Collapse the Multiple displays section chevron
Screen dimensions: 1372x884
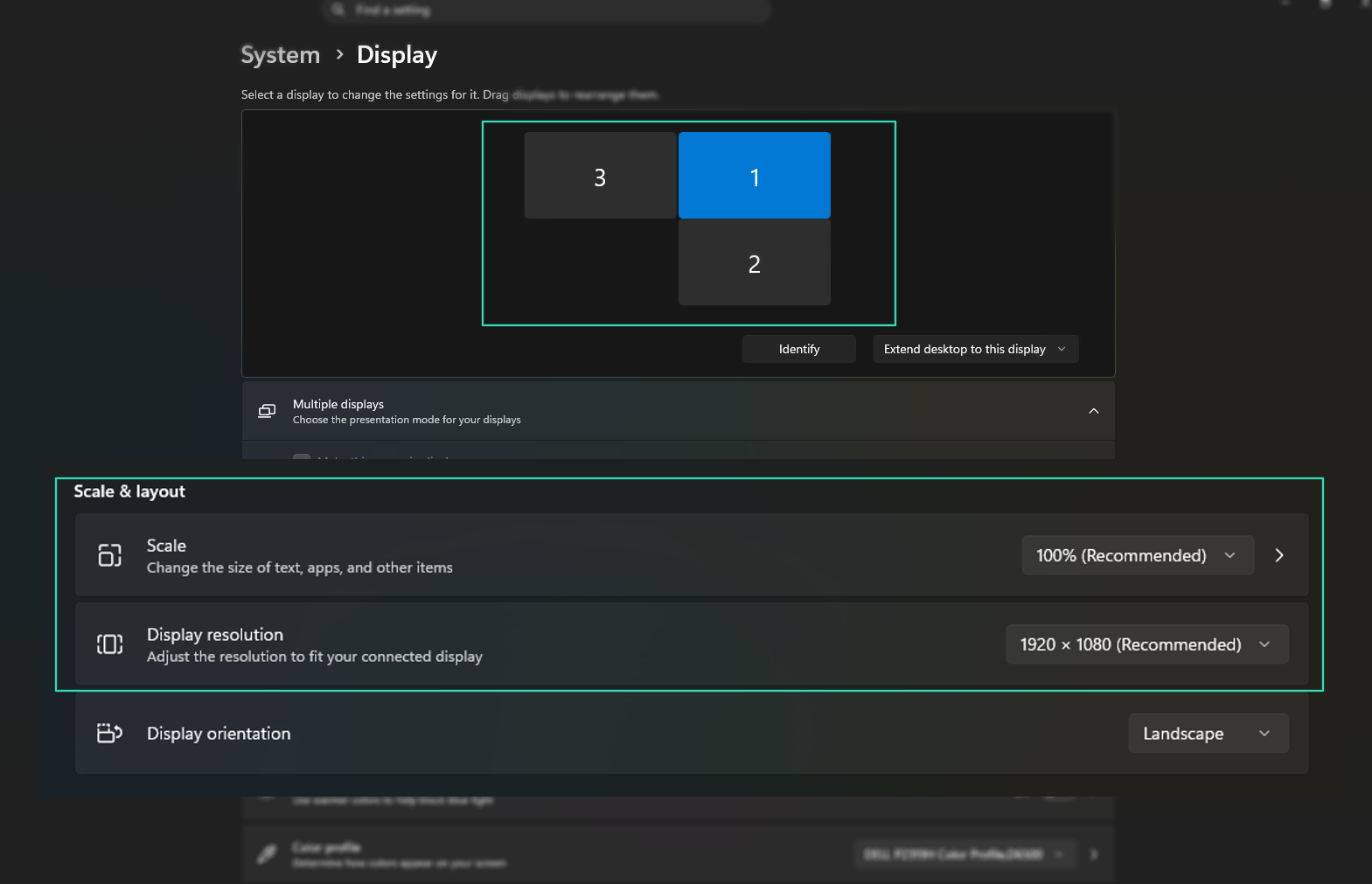point(1093,411)
